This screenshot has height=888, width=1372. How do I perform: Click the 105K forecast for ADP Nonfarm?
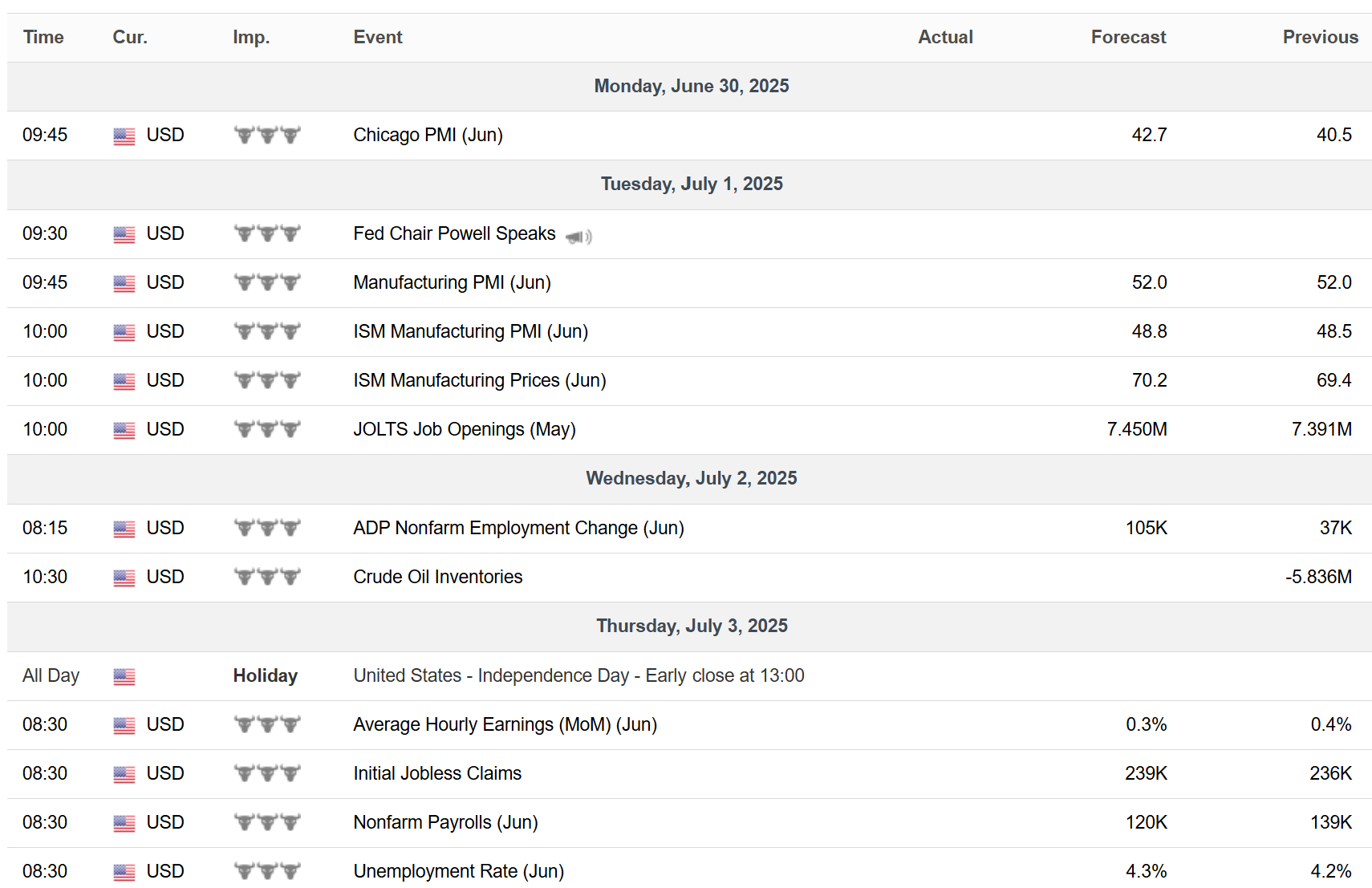1147,528
